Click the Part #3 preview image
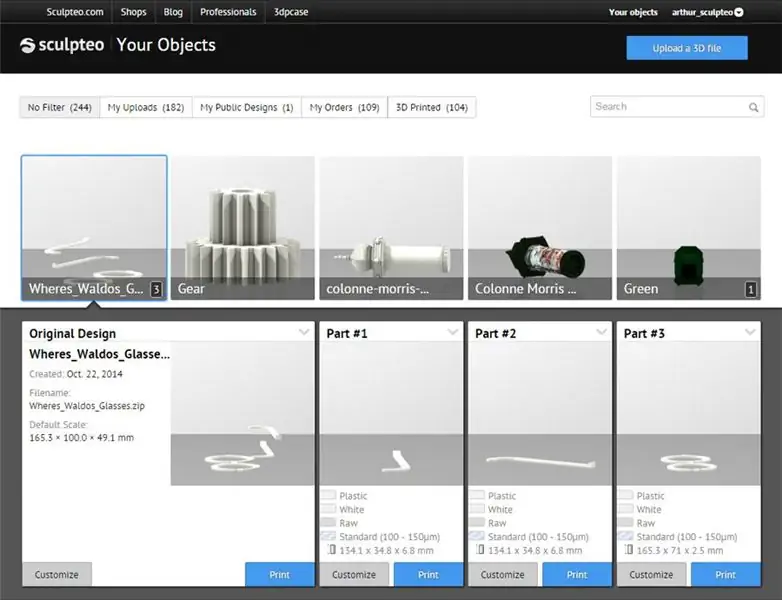Viewport: 782px width, 600px height. [689, 413]
